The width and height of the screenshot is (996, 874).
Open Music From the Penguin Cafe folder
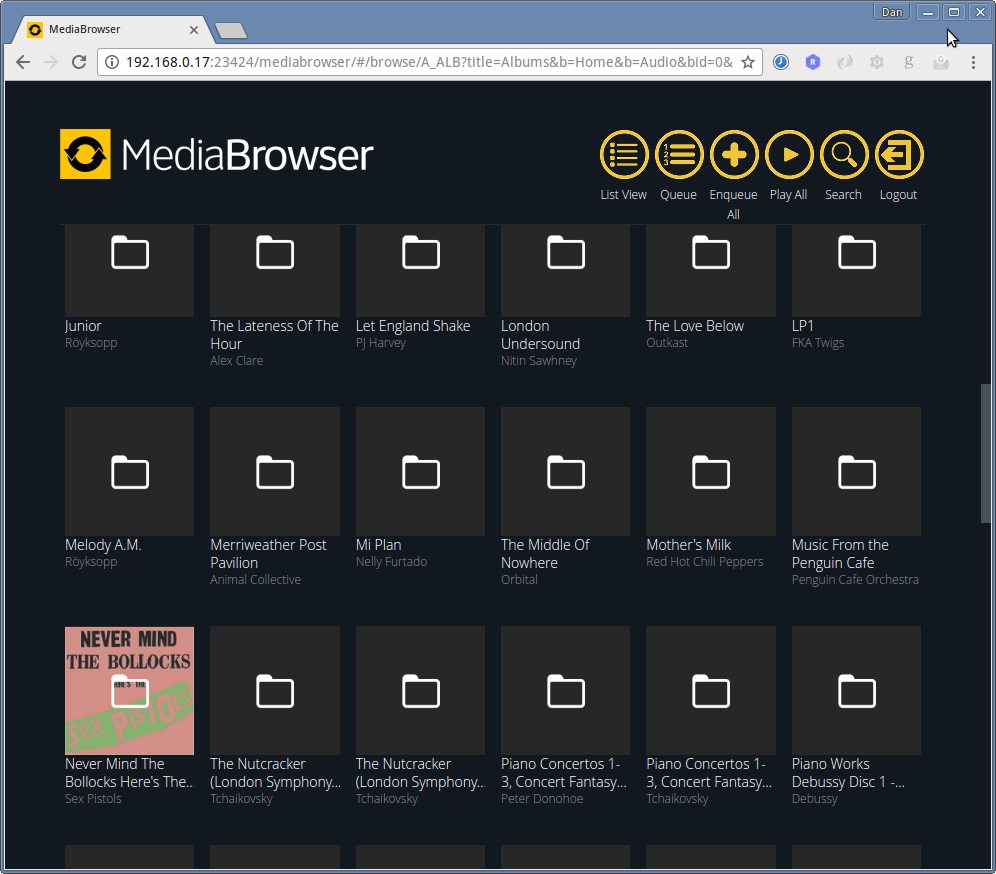856,471
